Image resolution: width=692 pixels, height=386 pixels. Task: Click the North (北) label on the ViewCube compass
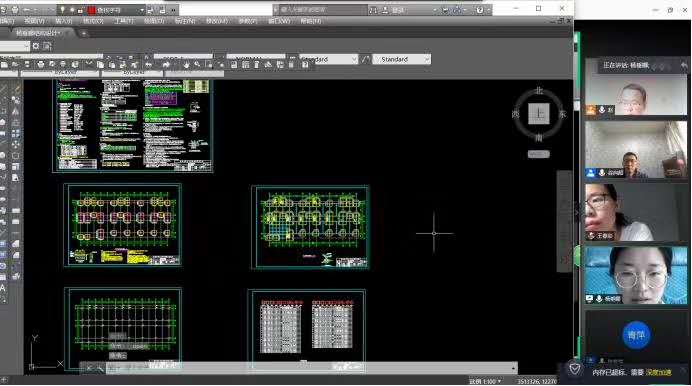tap(539, 90)
